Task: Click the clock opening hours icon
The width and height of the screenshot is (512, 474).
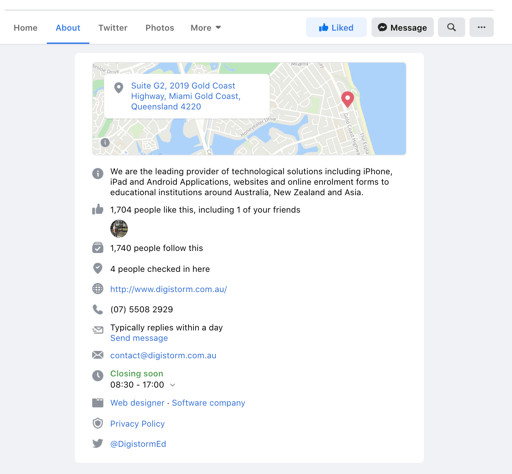Action: [98, 376]
